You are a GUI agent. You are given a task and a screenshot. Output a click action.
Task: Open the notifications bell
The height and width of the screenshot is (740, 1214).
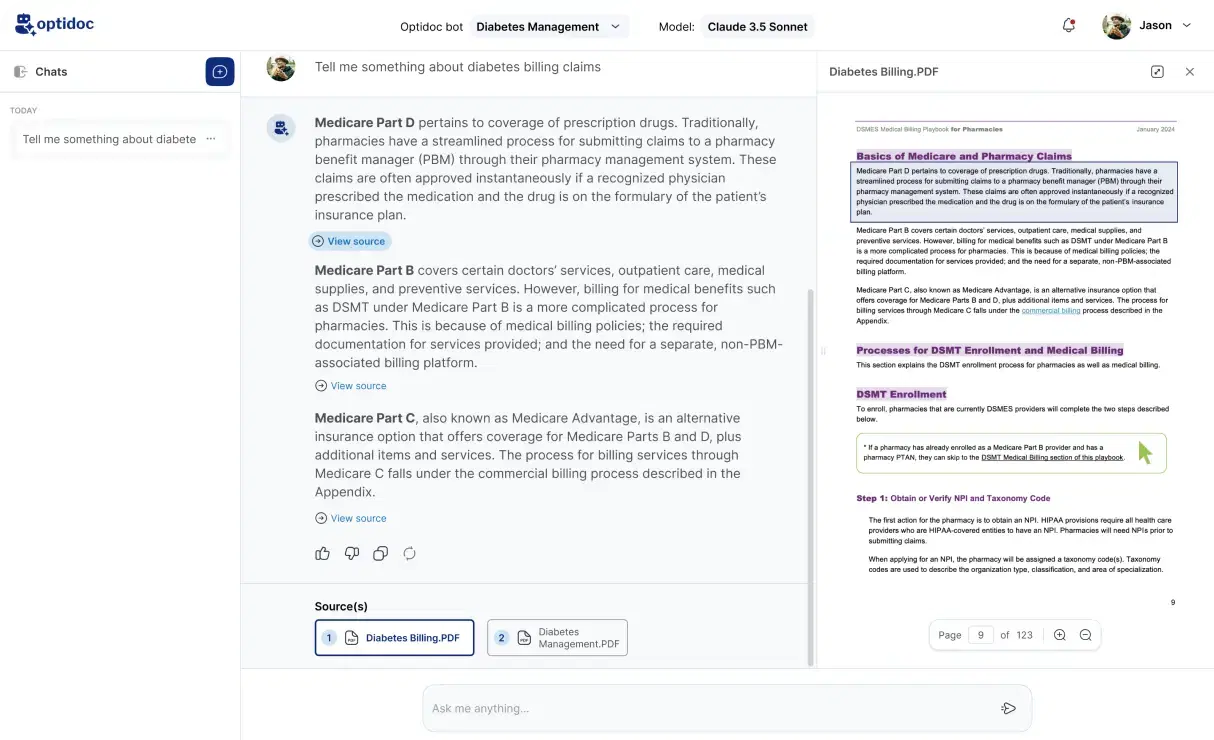1068,26
